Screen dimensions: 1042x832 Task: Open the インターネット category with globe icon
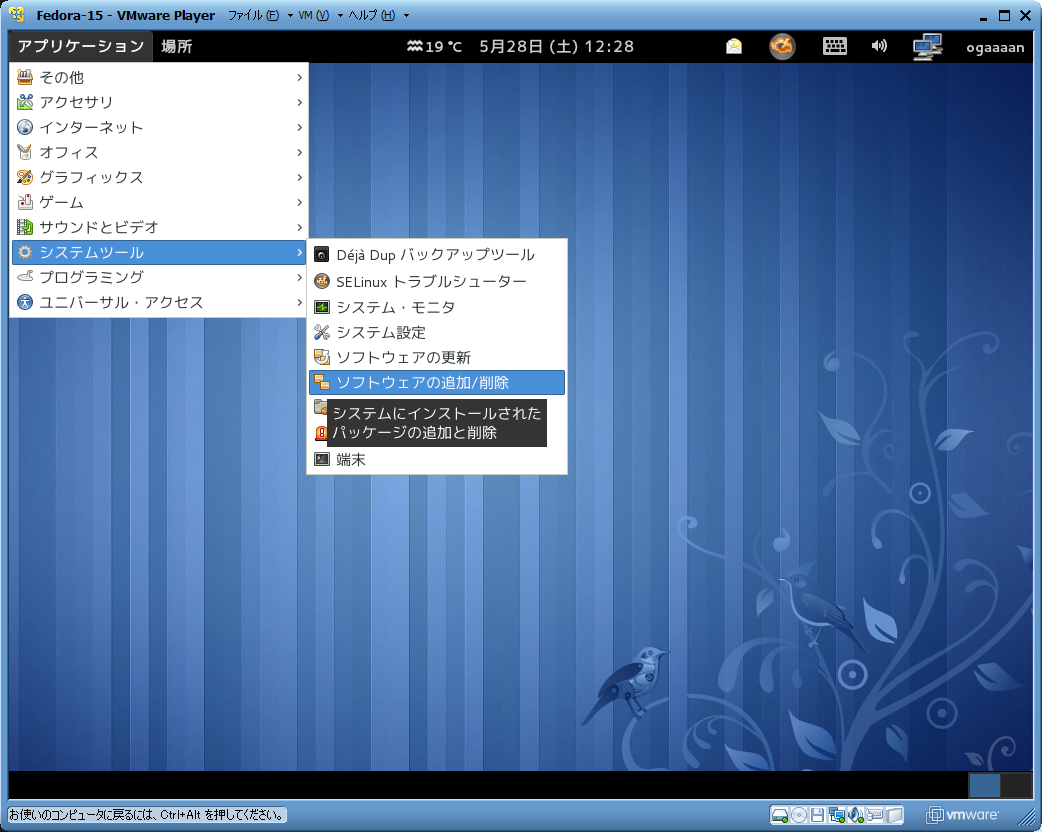click(159, 128)
